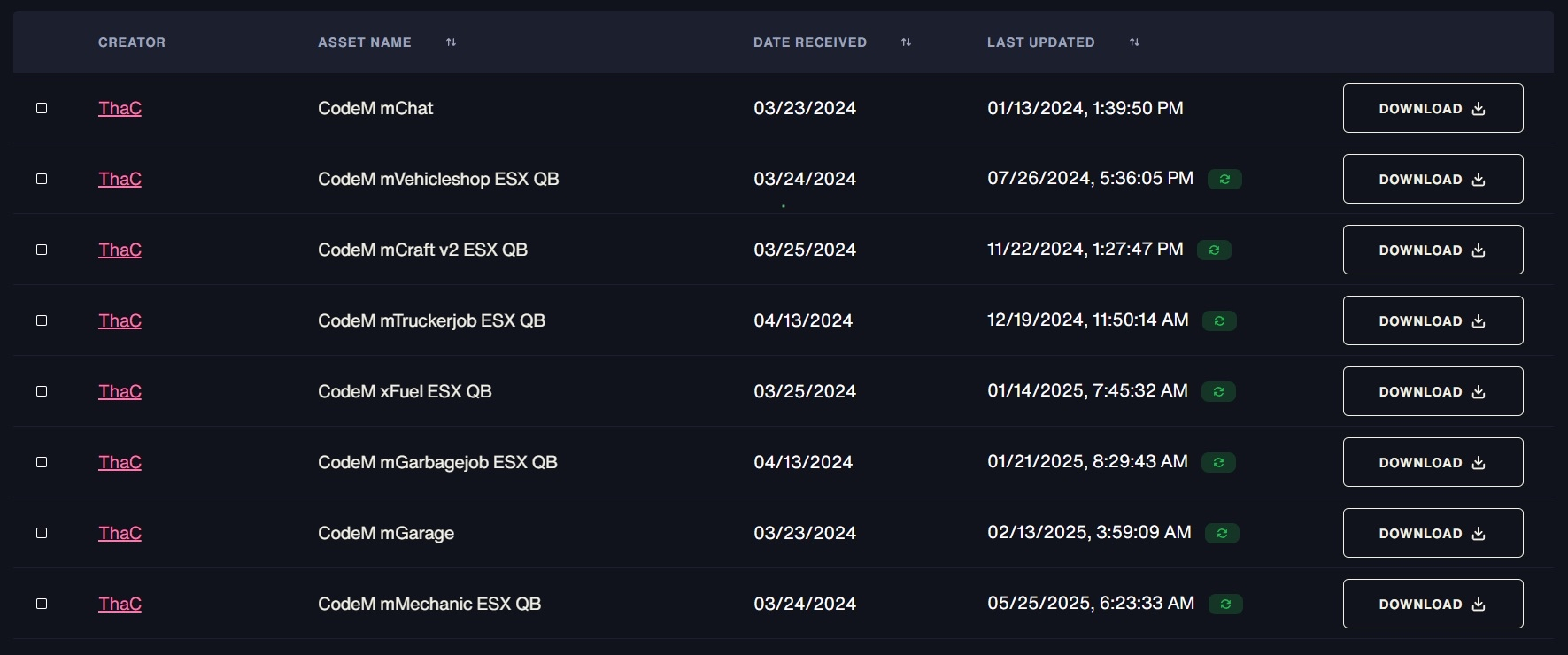The image size is (1568, 655).
Task: Click the Creator column header
Action: pyautogui.click(x=132, y=42)
